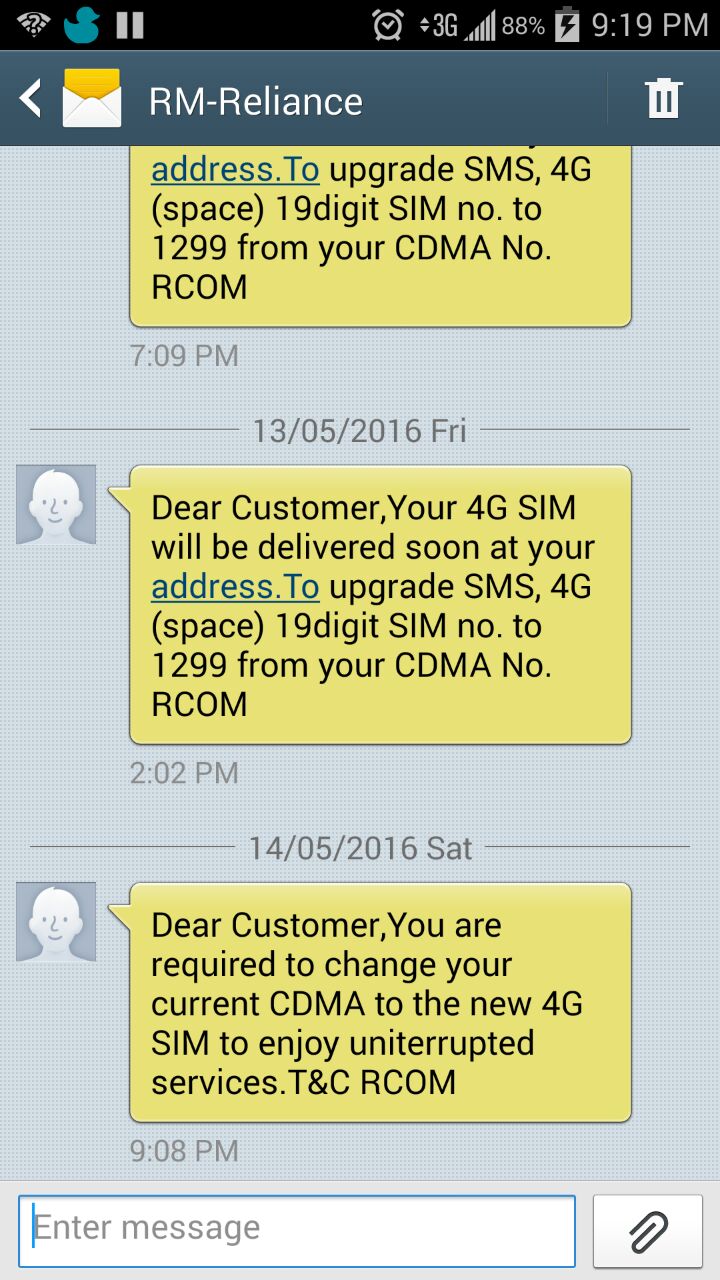720x1280 pixels.
Task: Open address.To link in 13/05/2016 message
Action: coord(235,587)
